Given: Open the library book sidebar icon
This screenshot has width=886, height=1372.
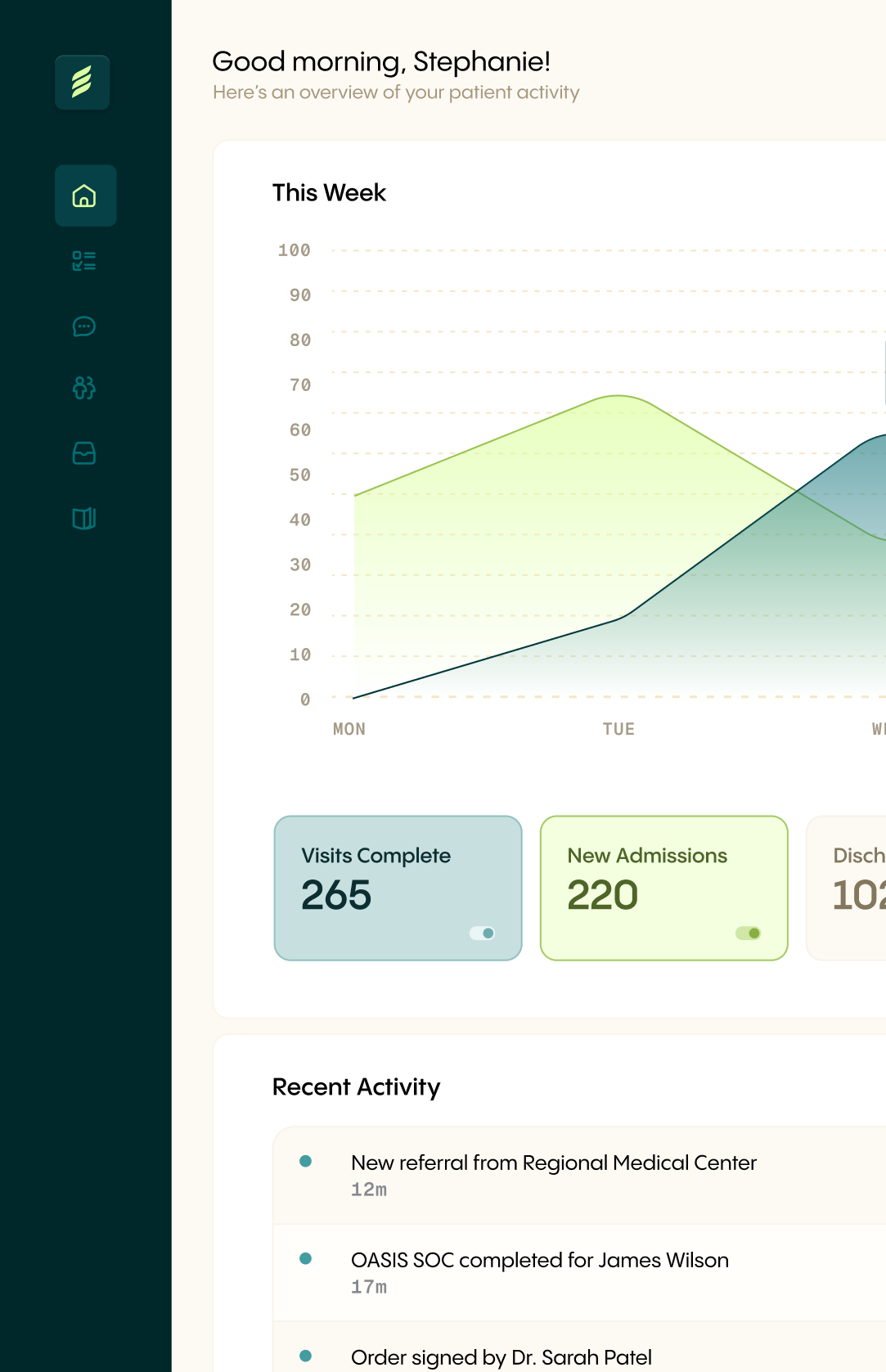Looking at the screenshot, I should tap(84, 519).
